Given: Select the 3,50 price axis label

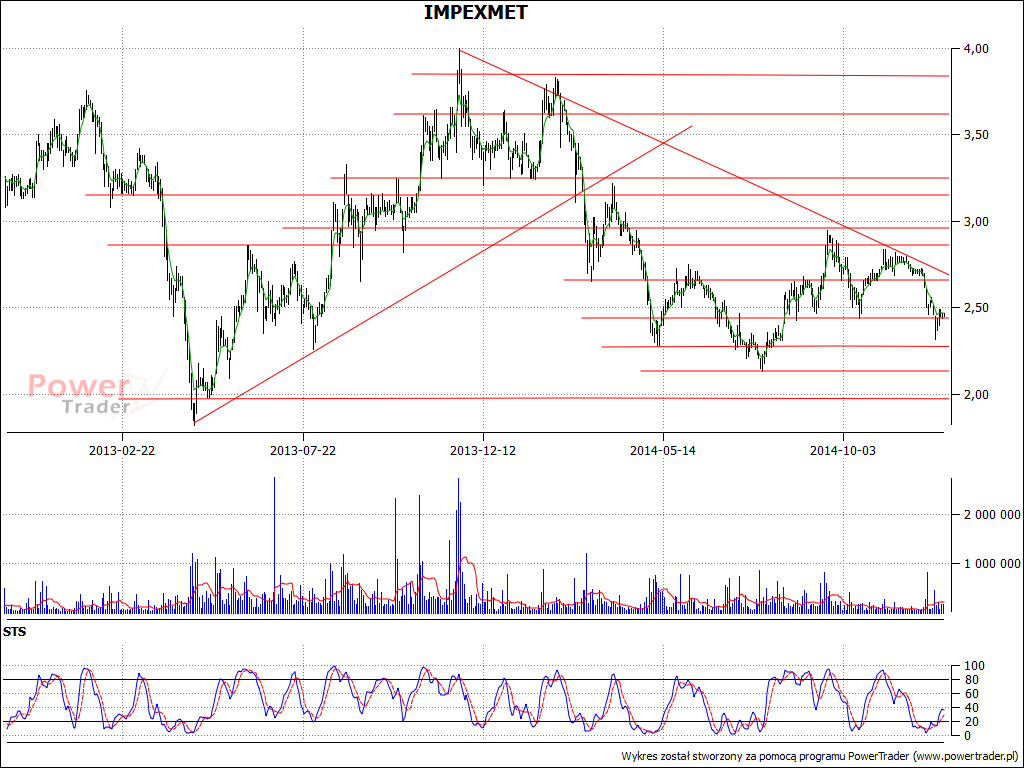Looking at the screenshot, I should point(974,135).
